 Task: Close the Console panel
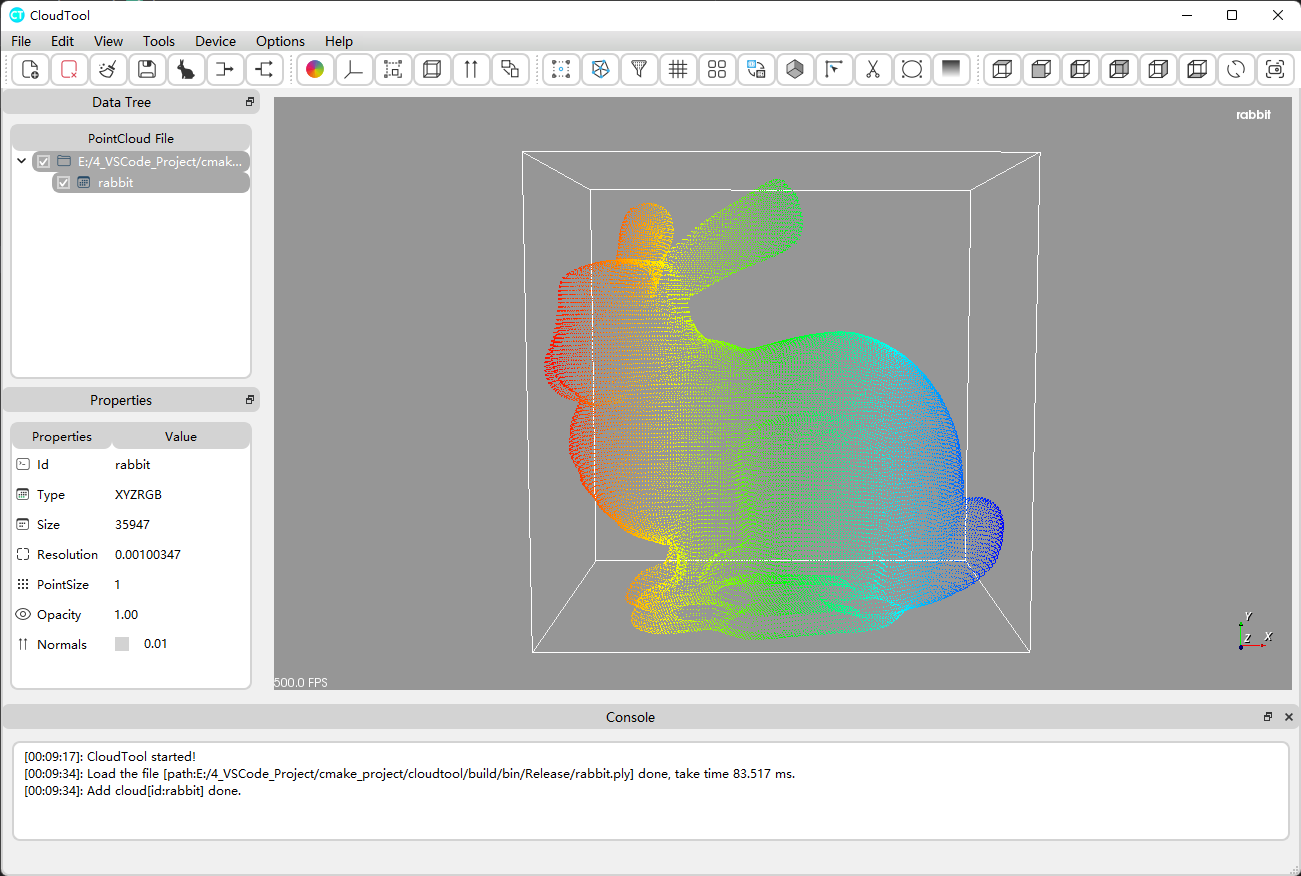click(1288, 717)
